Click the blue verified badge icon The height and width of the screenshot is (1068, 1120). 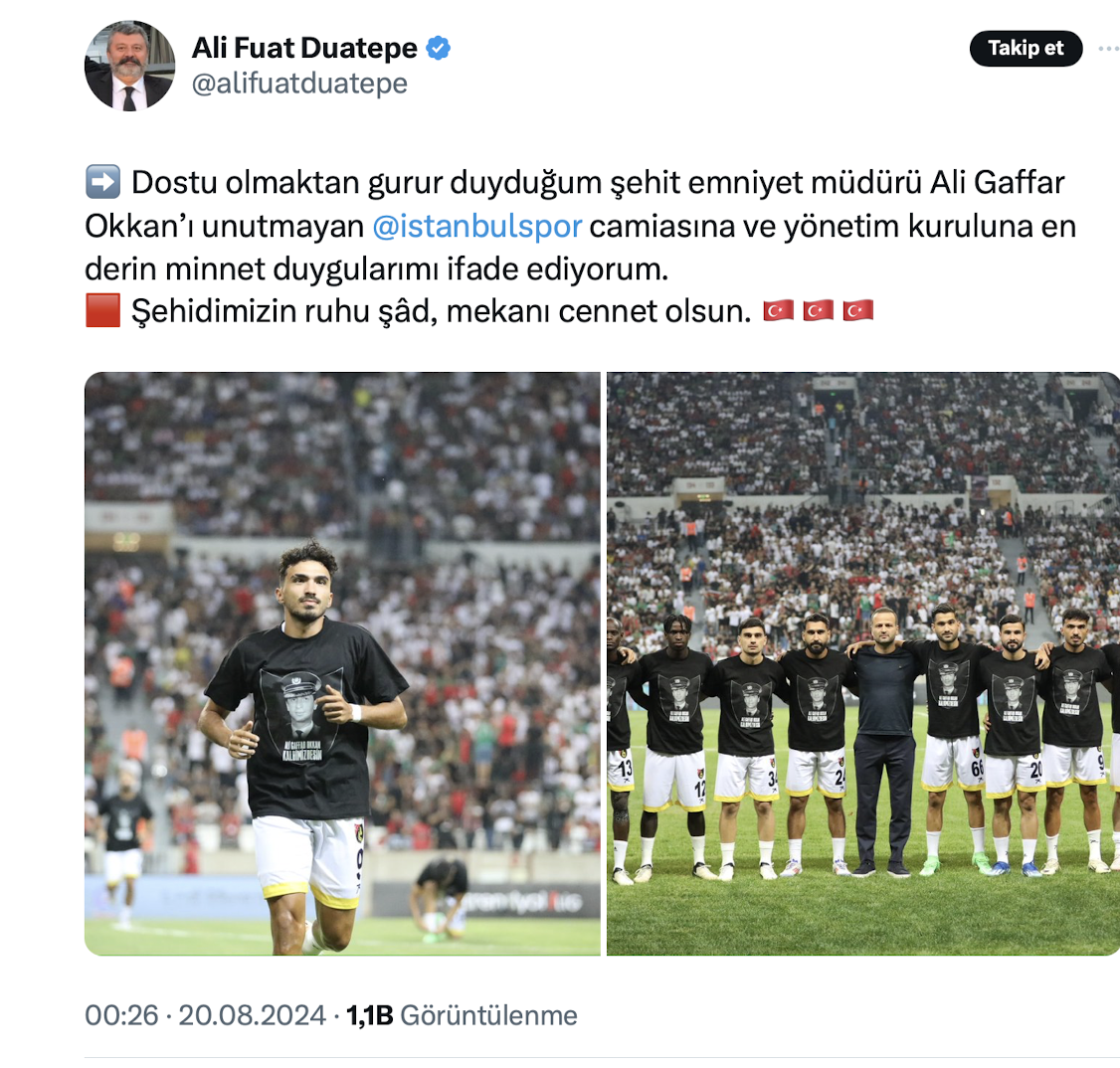(x=438, y=48)
